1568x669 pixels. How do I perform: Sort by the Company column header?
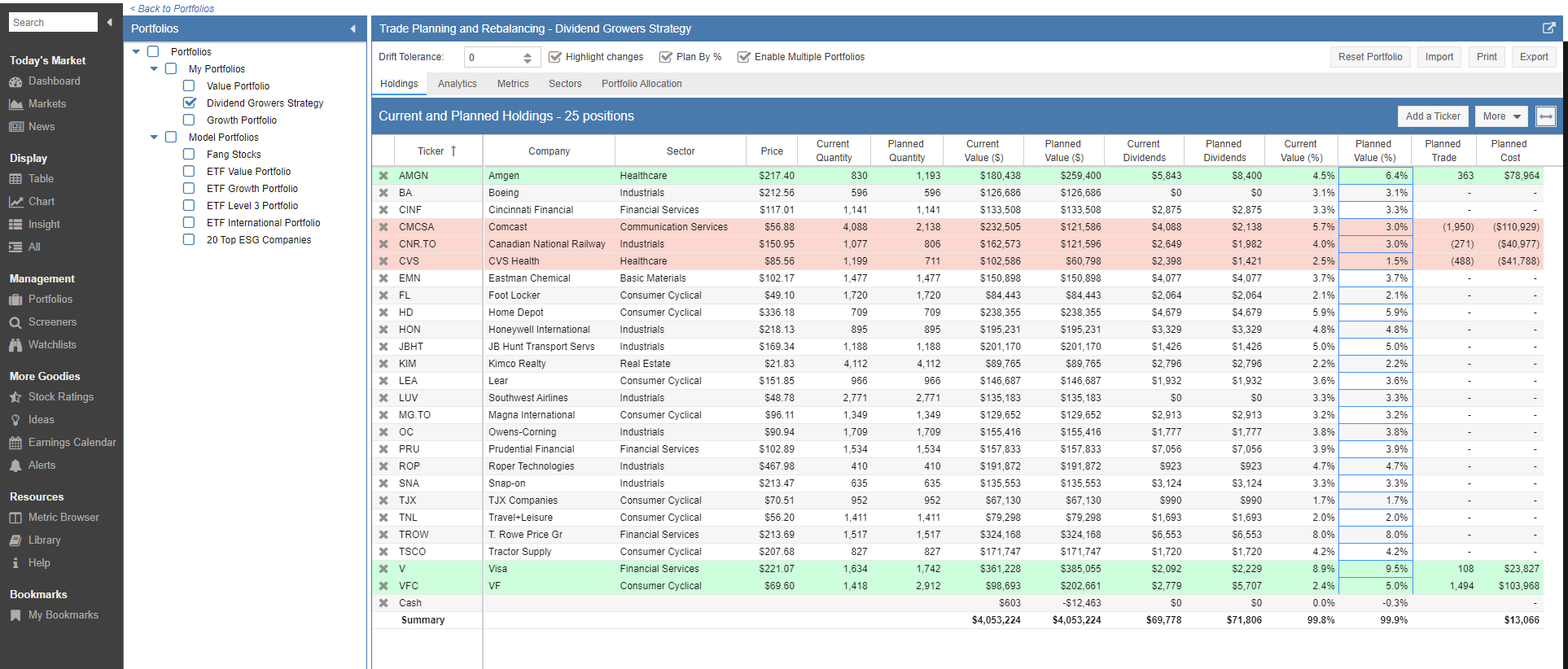pyautogui.click(x=549, y=151)
